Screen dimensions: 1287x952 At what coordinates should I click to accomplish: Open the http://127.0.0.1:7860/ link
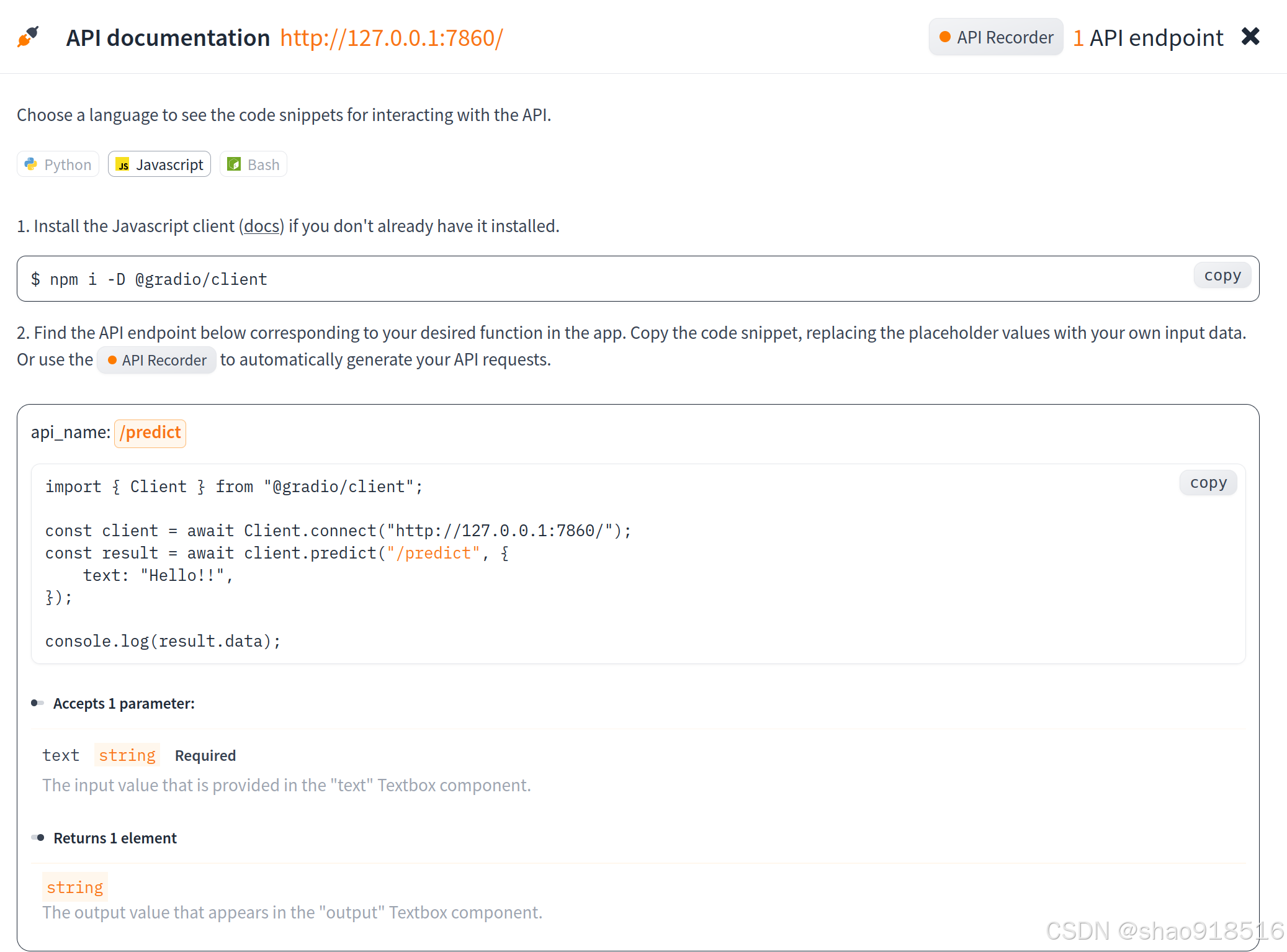392,38
